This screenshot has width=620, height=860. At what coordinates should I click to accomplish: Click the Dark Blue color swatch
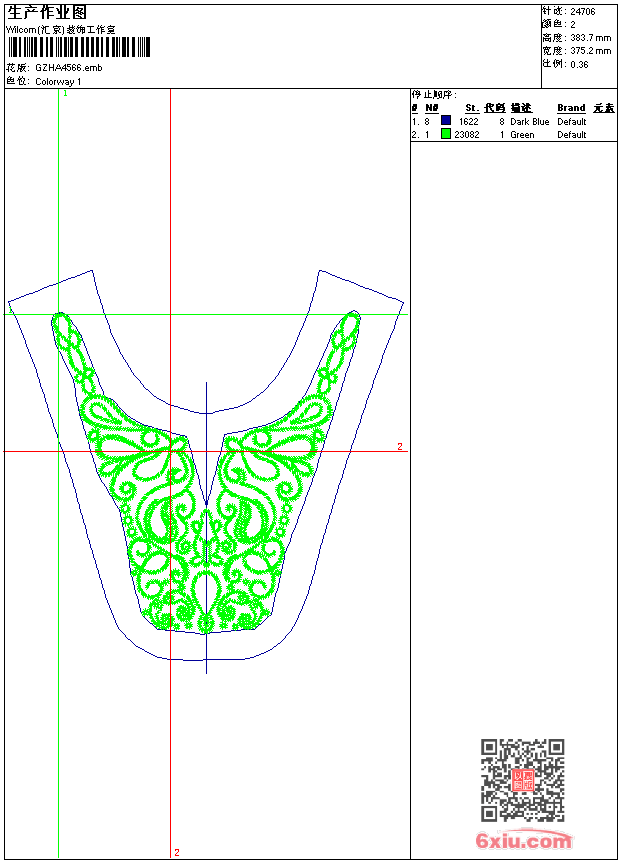(x=445, y=121)
